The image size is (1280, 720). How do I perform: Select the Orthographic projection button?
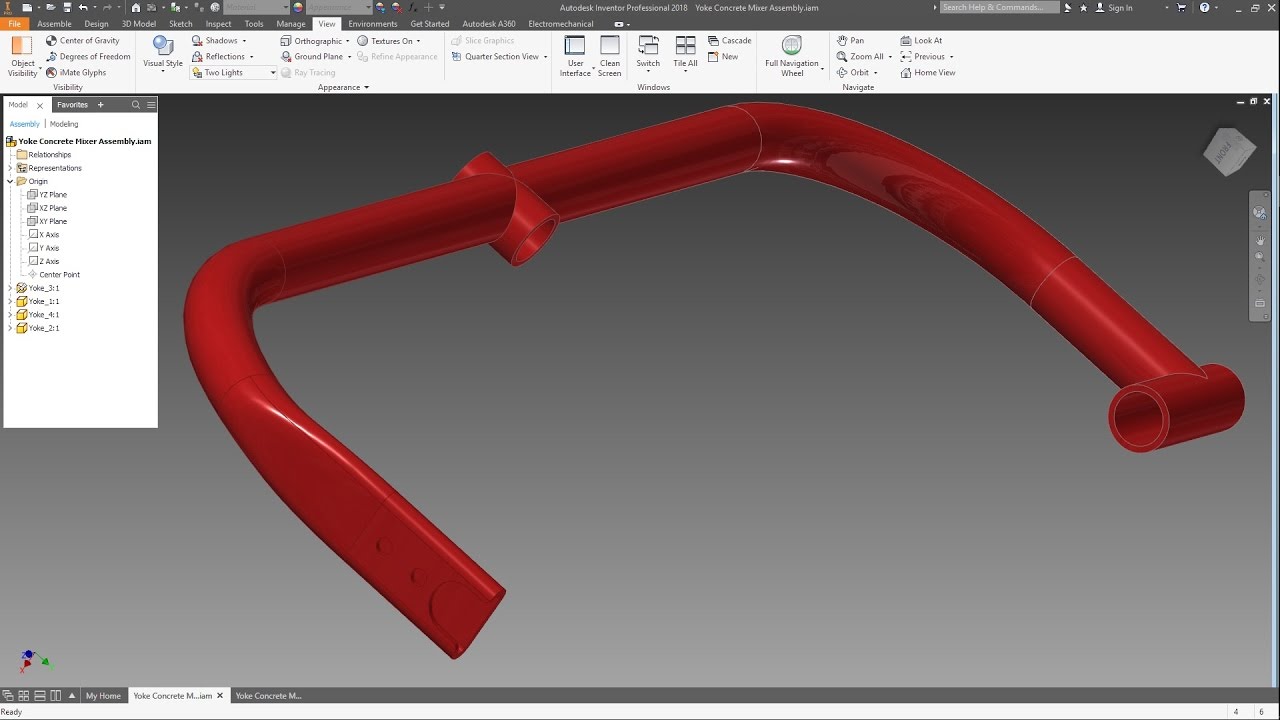point(311,41)
